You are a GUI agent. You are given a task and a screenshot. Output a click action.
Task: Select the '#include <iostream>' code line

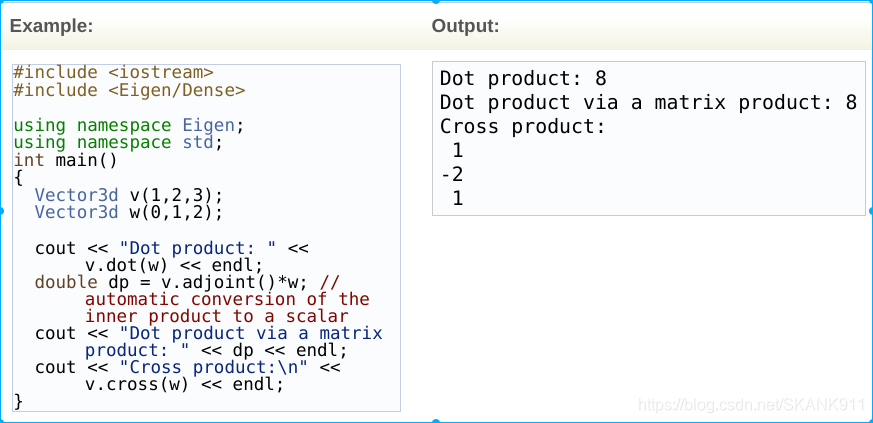click(x=114, y=72)
